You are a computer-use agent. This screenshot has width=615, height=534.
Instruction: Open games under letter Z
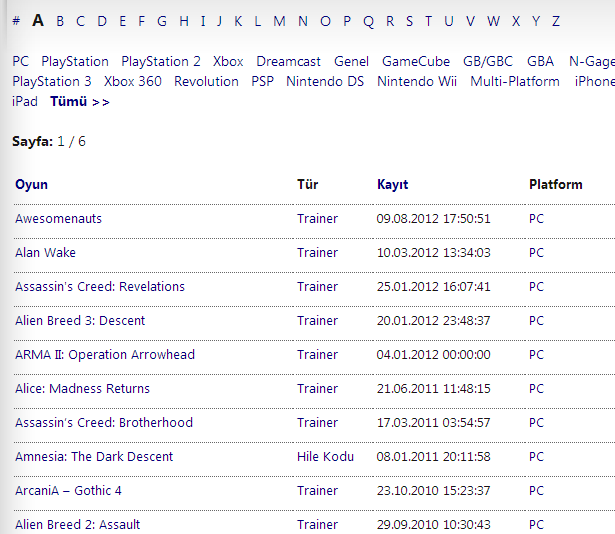pyautogui.click(x=556, y=21)
